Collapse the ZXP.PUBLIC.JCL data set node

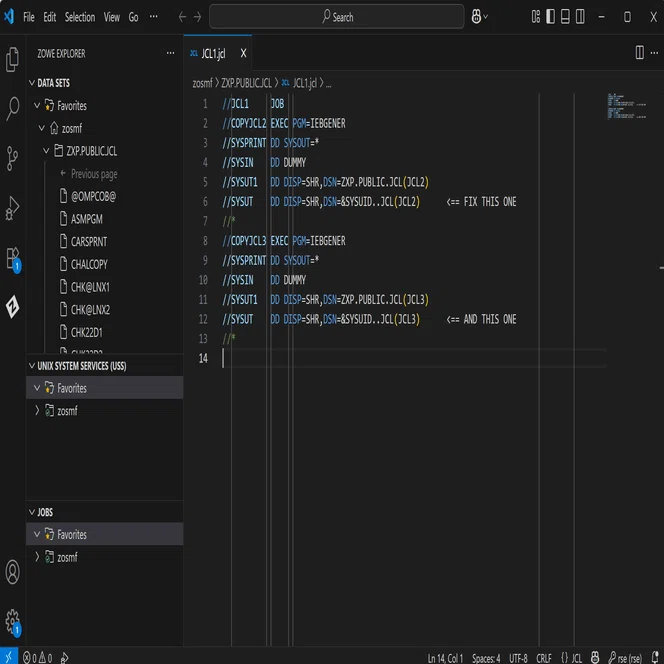[46, 151]
